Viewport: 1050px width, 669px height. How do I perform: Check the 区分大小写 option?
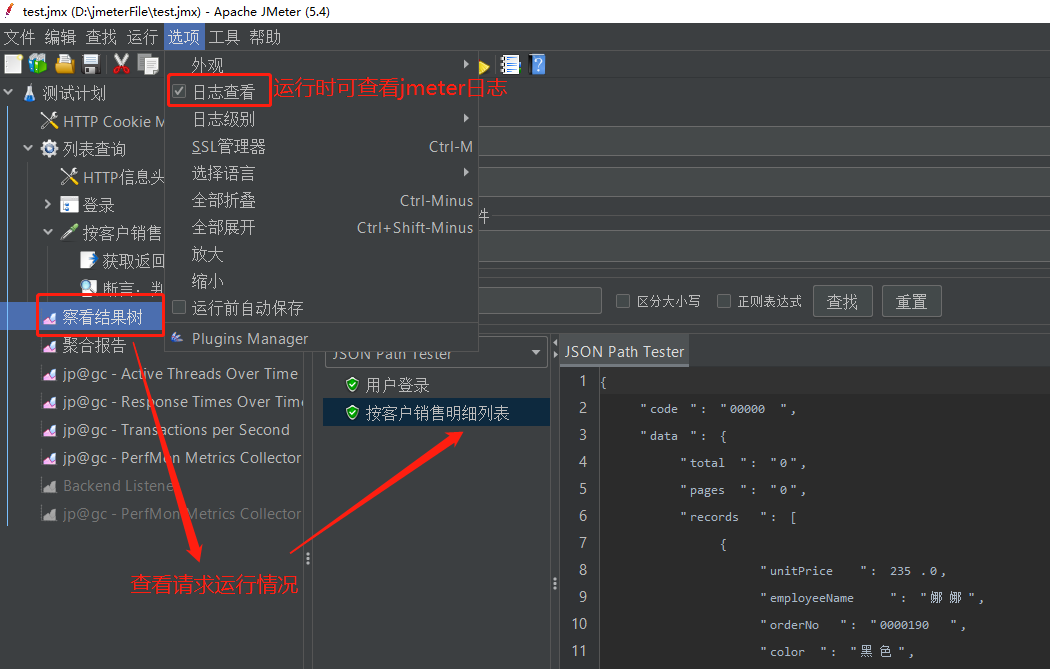[x=623, y=301]
